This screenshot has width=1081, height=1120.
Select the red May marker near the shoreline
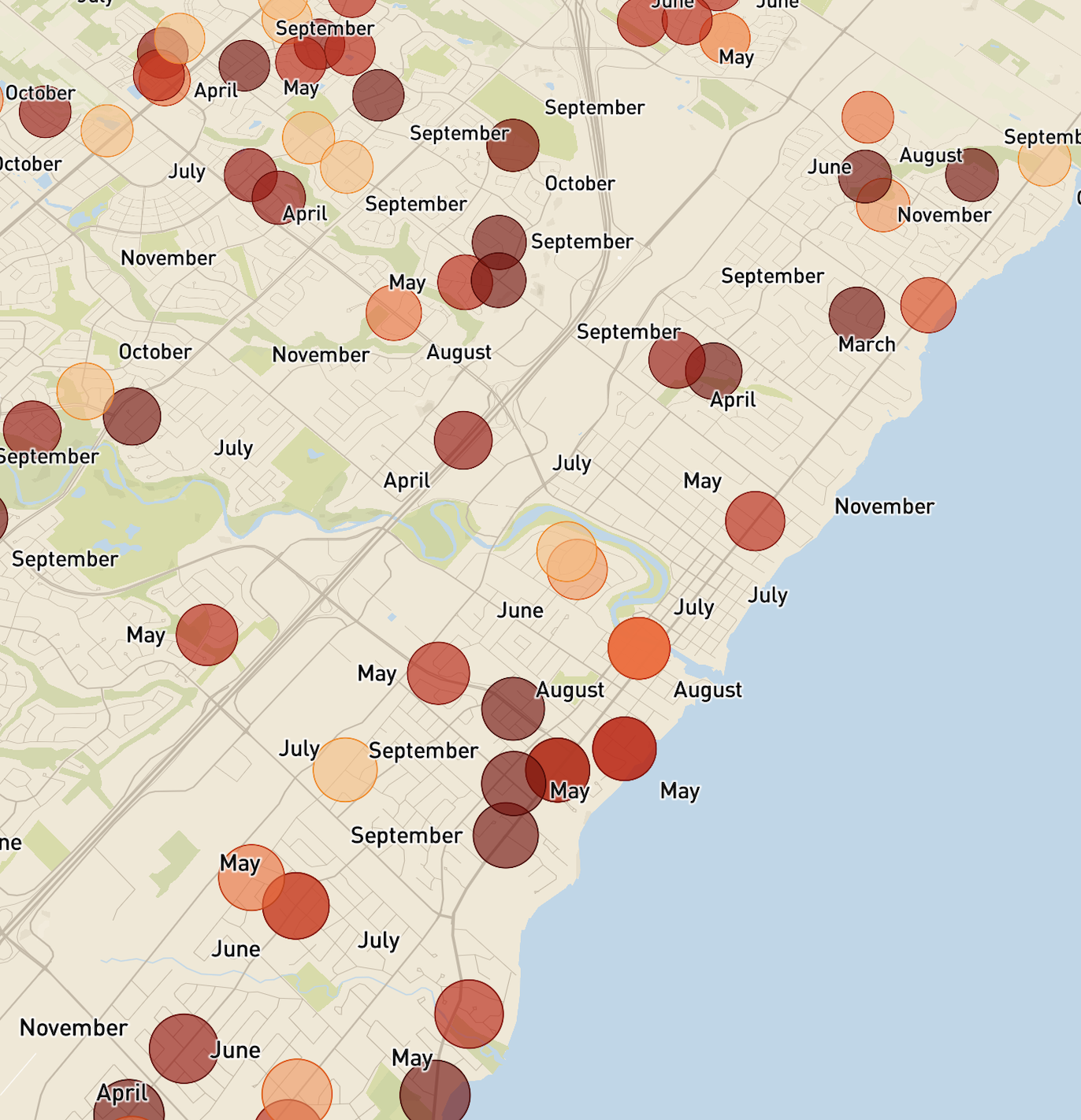[x=626, y=750]
